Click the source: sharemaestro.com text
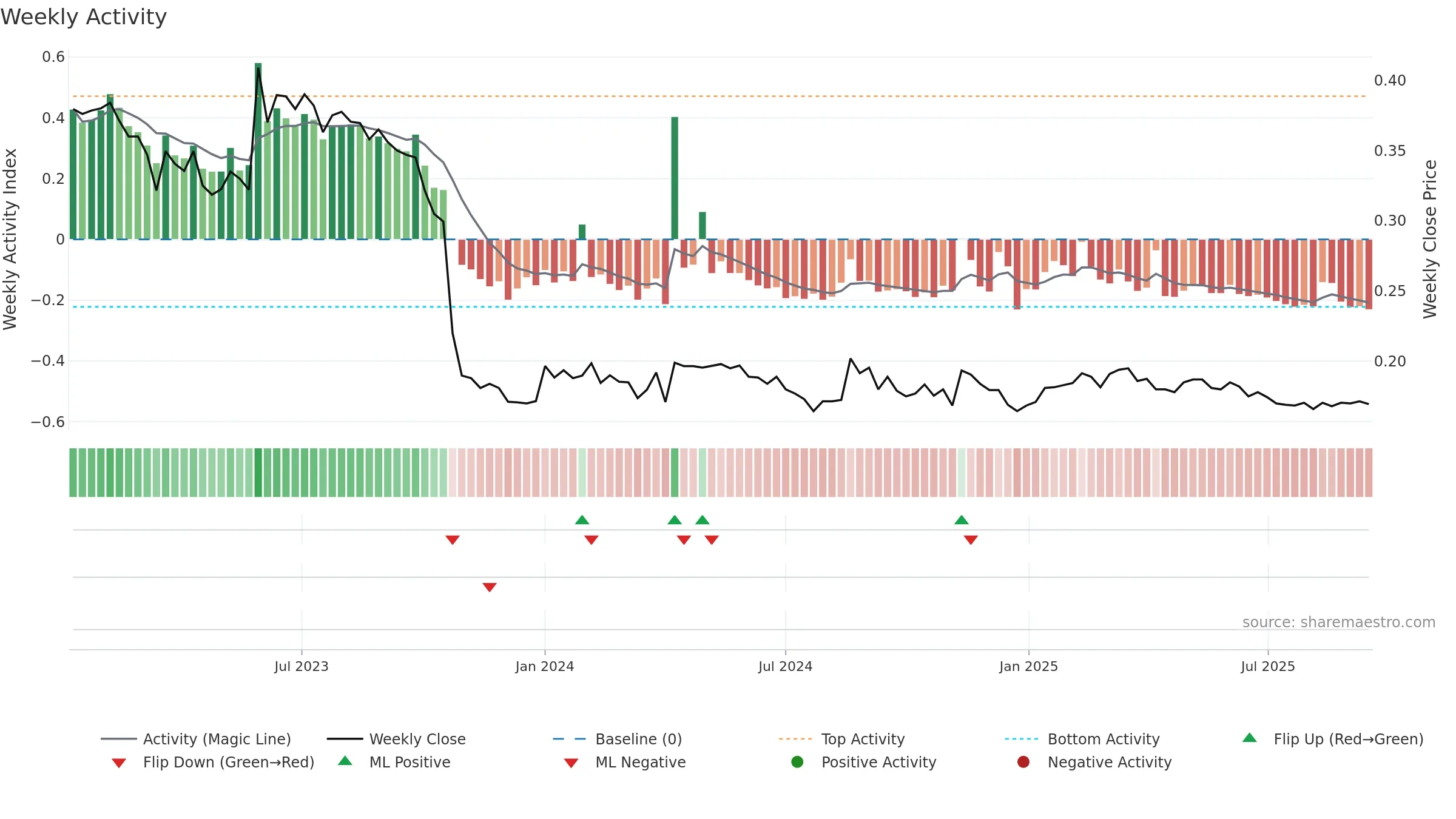Screen dimensions: 1456x819 [1339, 622]
